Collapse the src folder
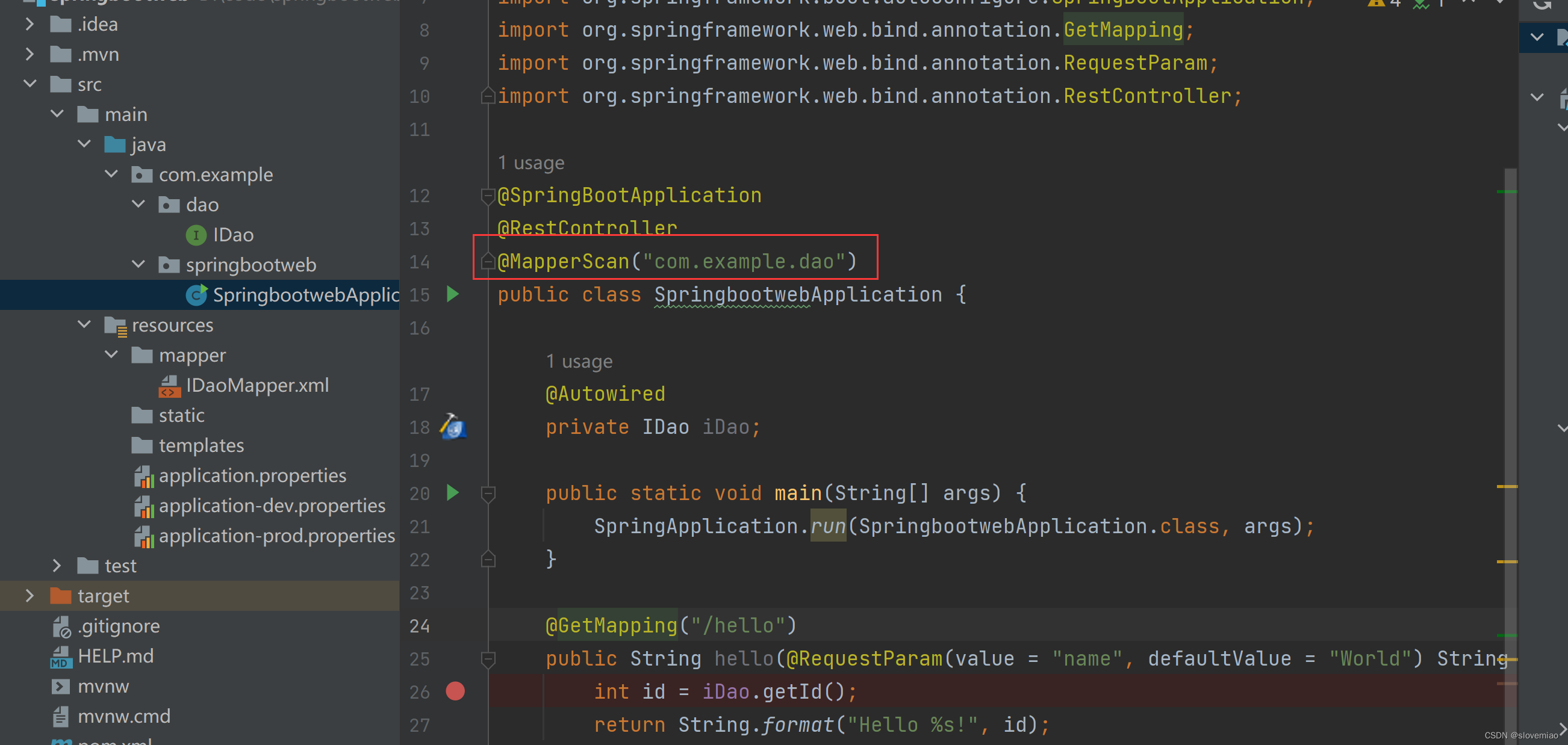Screen dimensions: 1568x745 30,84
